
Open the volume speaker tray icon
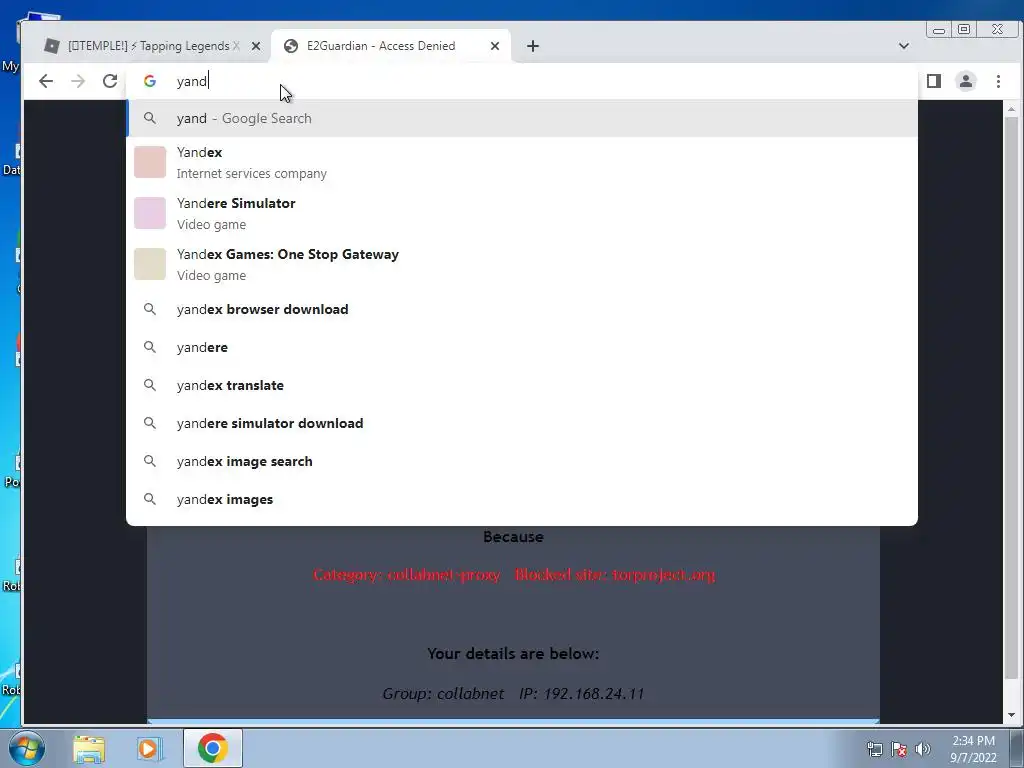[923, 749]
